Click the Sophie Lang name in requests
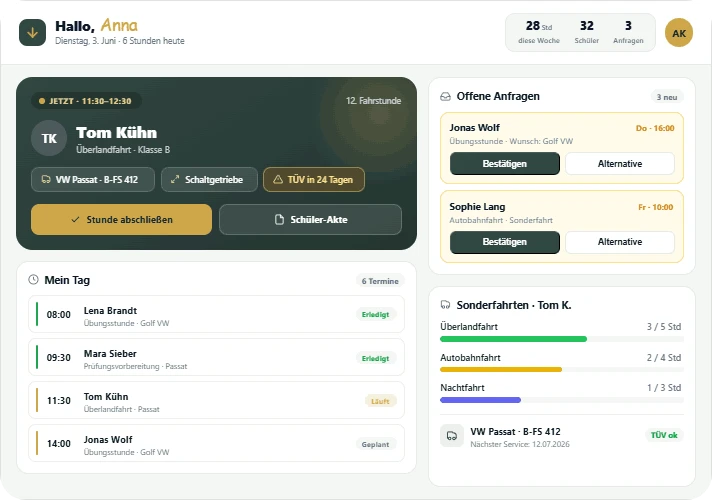This screenshot has width=712, height=500. pyautogui.click(x=477, y=207)
